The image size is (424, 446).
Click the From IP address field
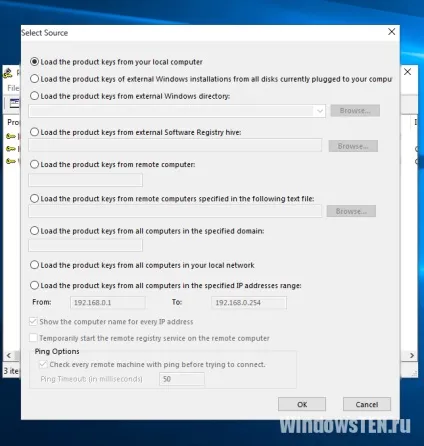tap(108, 303)
